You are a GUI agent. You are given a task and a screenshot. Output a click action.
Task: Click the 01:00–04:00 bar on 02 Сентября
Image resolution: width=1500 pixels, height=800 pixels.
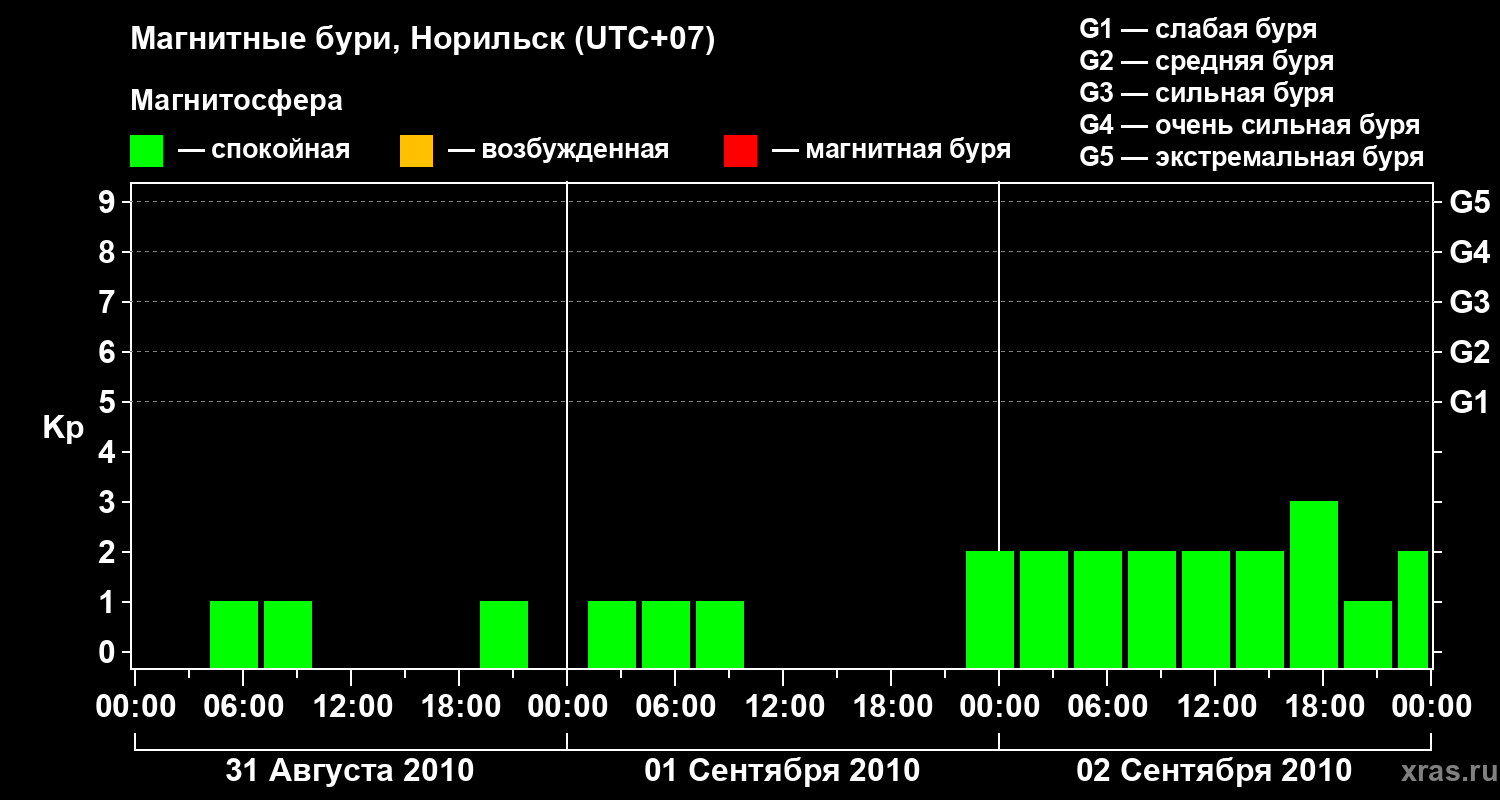[1044, 609]
